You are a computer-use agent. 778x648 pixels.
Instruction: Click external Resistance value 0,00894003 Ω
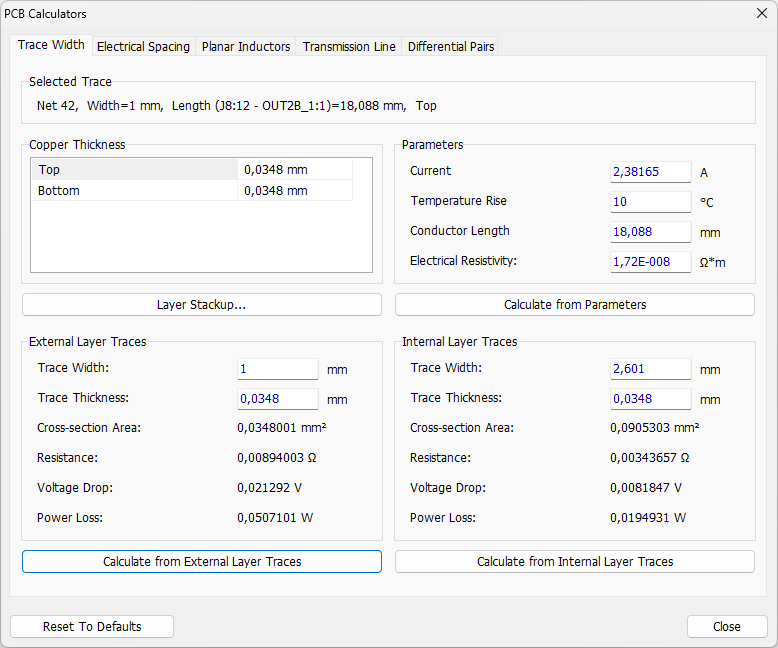click(x=277, y=457)
